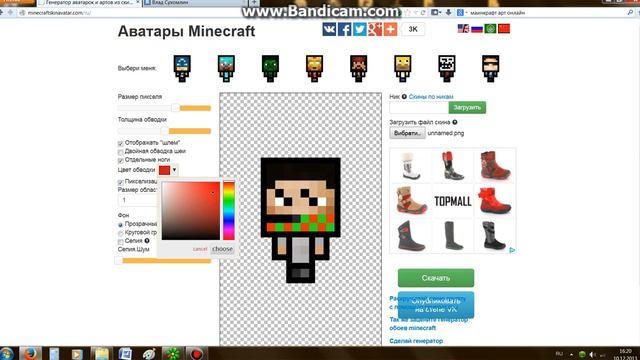The width and height of the screenshot is (640, 360).
Task: Toggle 'Отображать шлем' checkbox
Action: coord(120,143)
